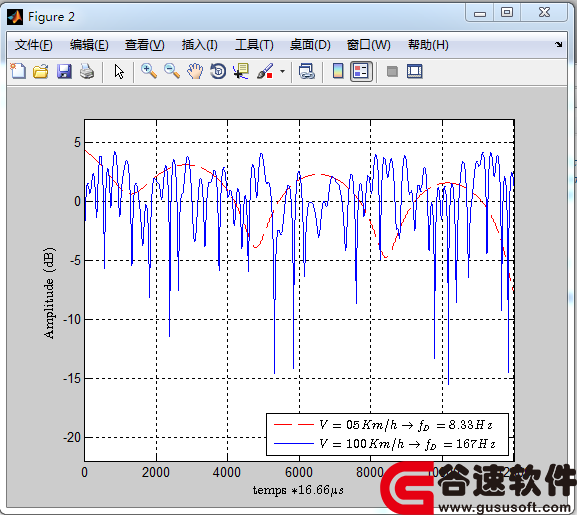The image size is (577, 515).
Task: Open the 文件(F) menu
Action: pyautogui.click(x=33, y=45)
